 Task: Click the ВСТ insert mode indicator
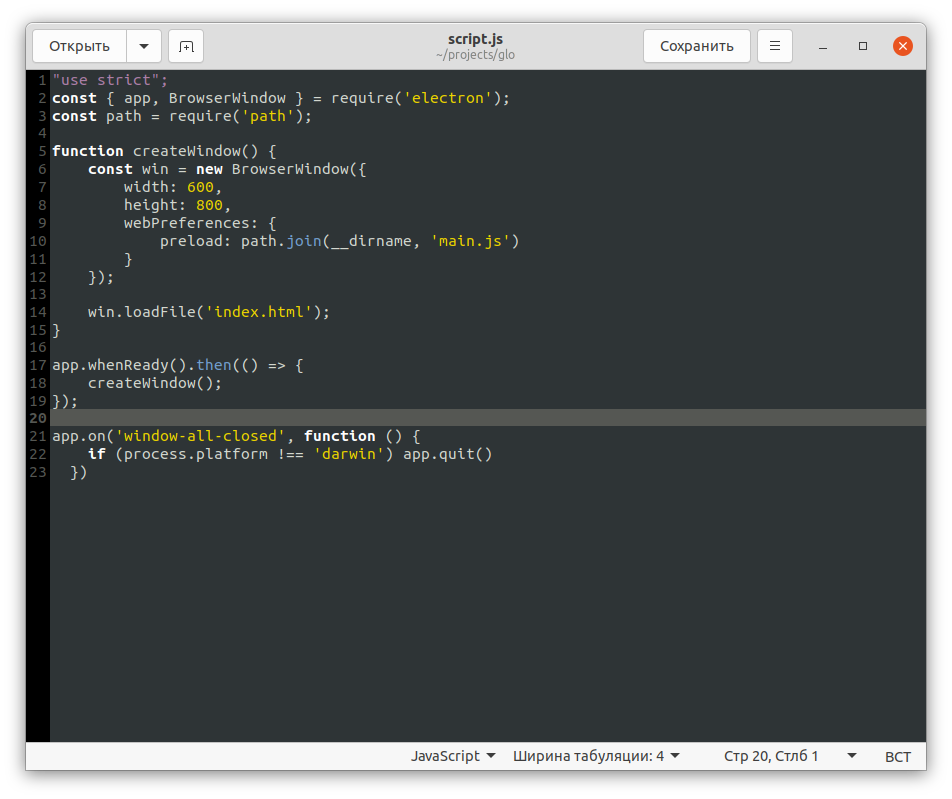[x=897, y=756]
